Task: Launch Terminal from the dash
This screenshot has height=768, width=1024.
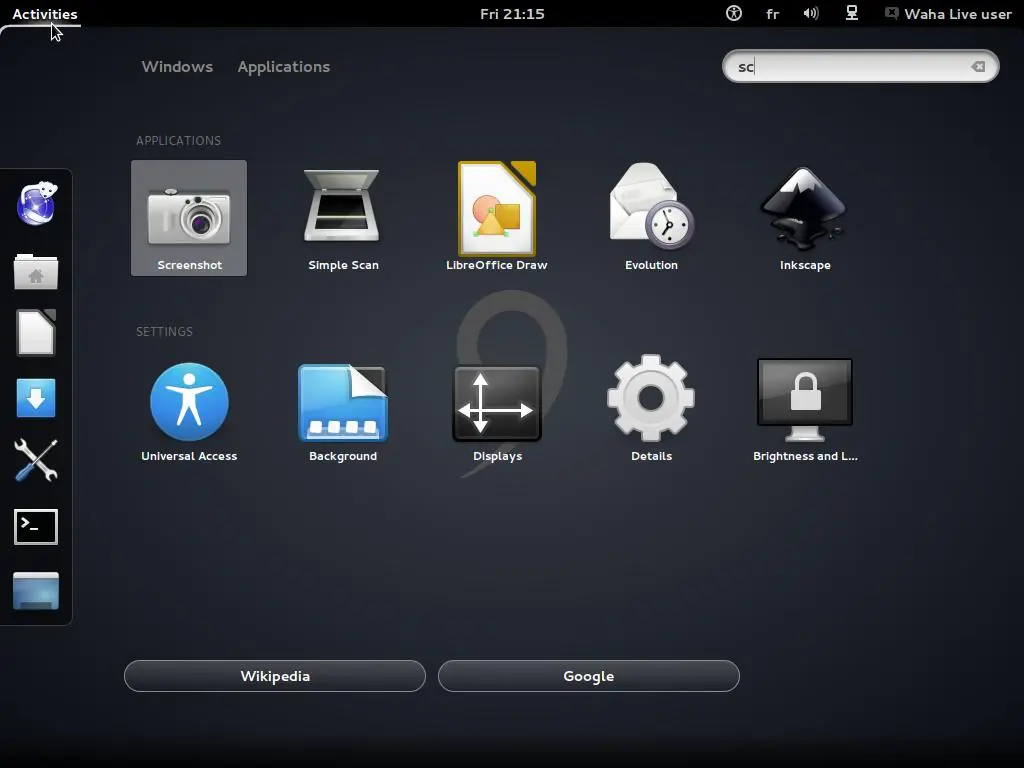Action: (x=36, y=526)
